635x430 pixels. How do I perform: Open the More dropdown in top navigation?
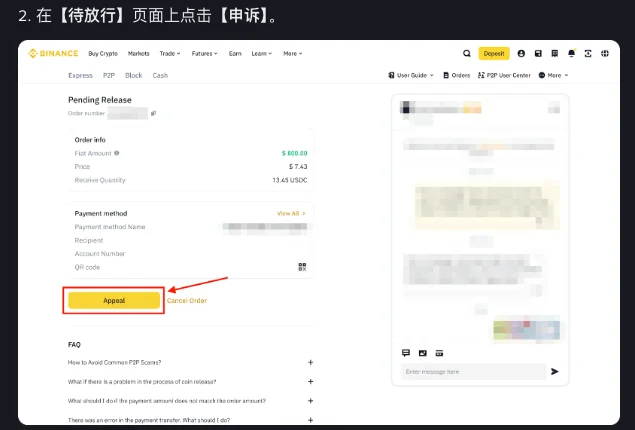293,53
